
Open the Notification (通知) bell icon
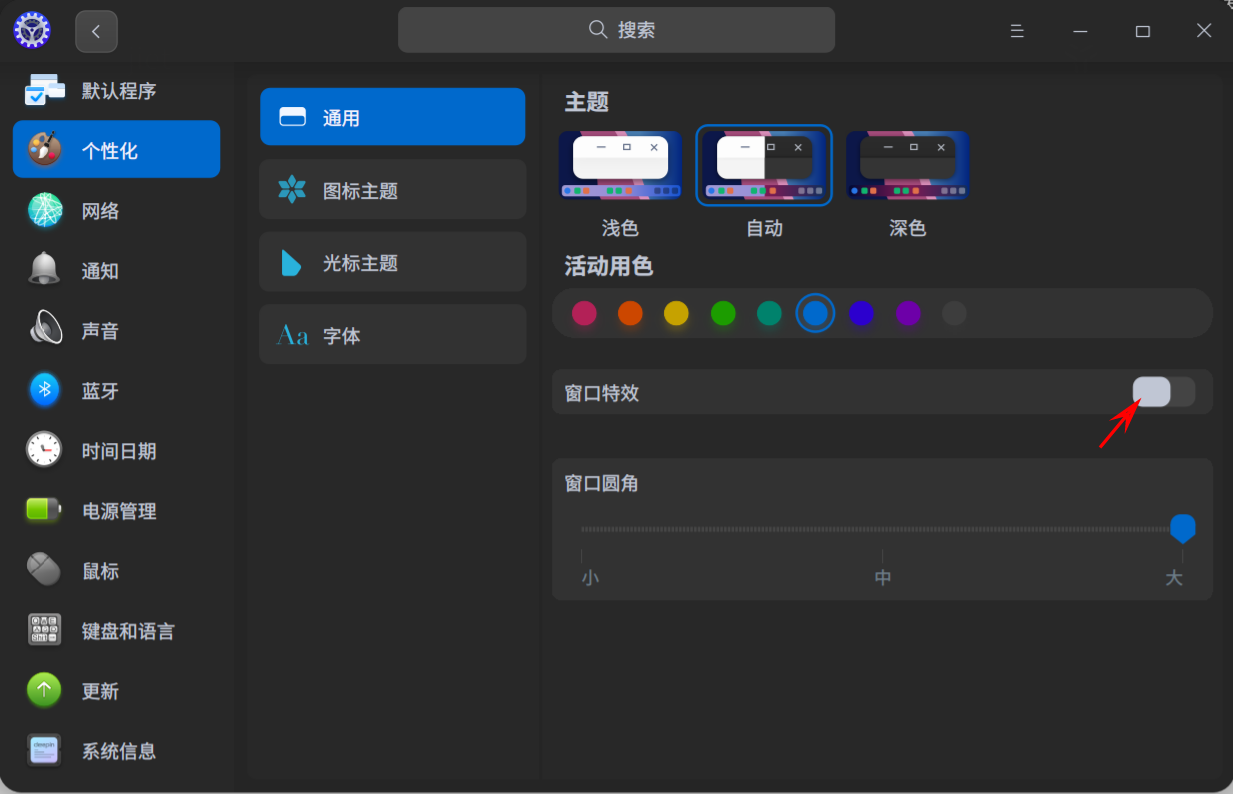[x=45, y=270]
